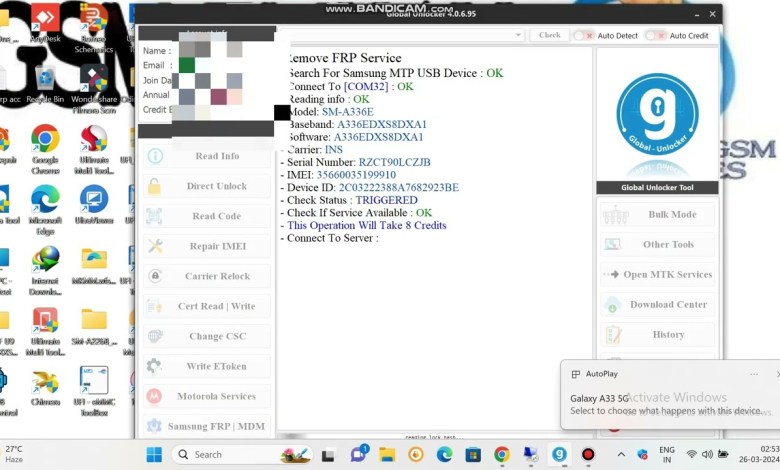This screenshot has width=780, height=470.
Task: Expand the device port dropdown
Action: 518,35
